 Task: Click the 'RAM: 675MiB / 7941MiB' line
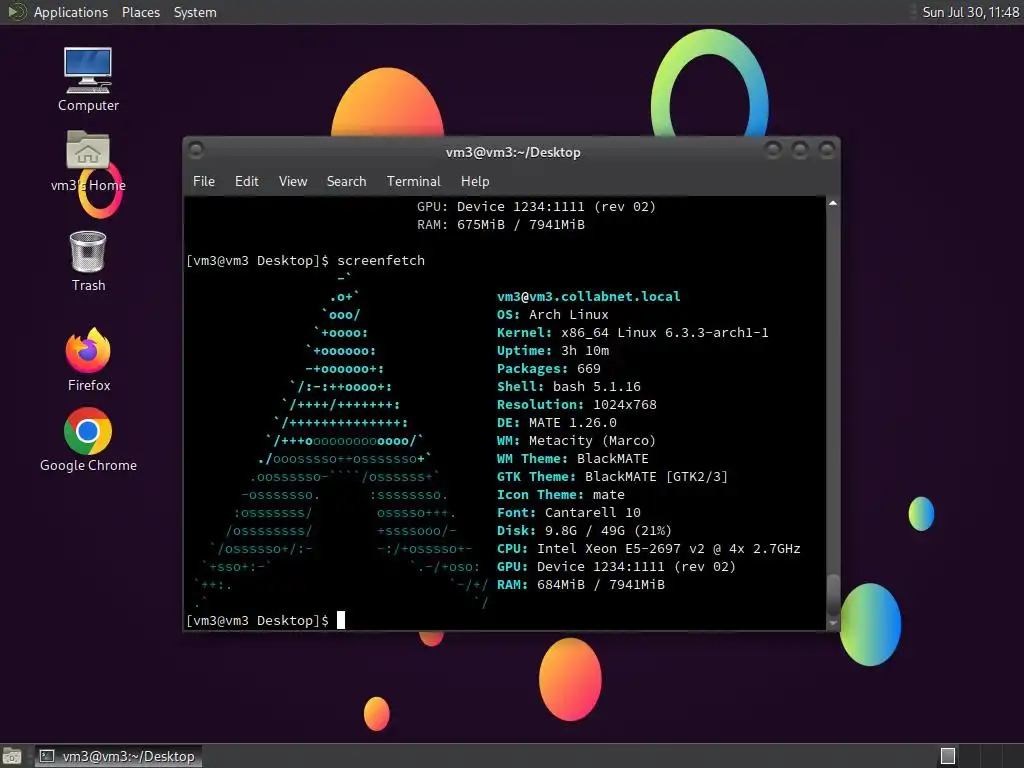point(501,225)
